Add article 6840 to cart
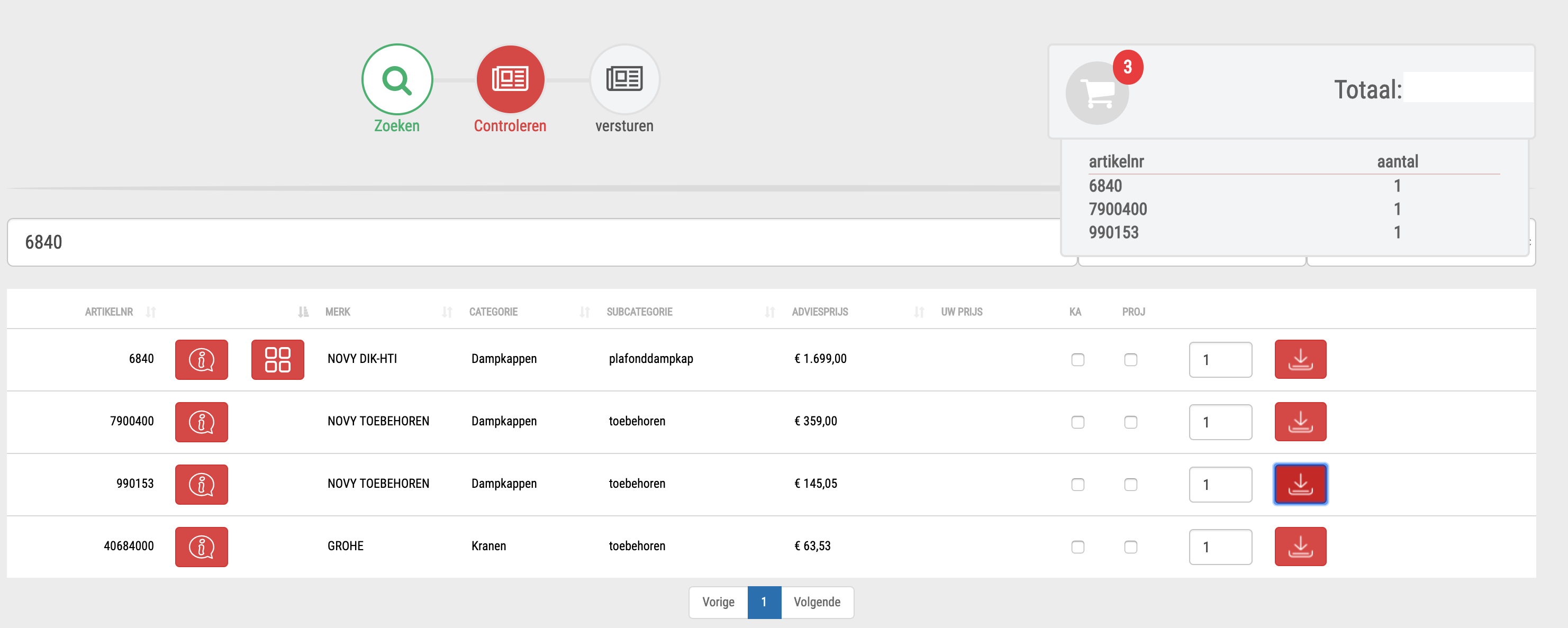Viewport: 1568px width, 628px height. (1300, 360)
